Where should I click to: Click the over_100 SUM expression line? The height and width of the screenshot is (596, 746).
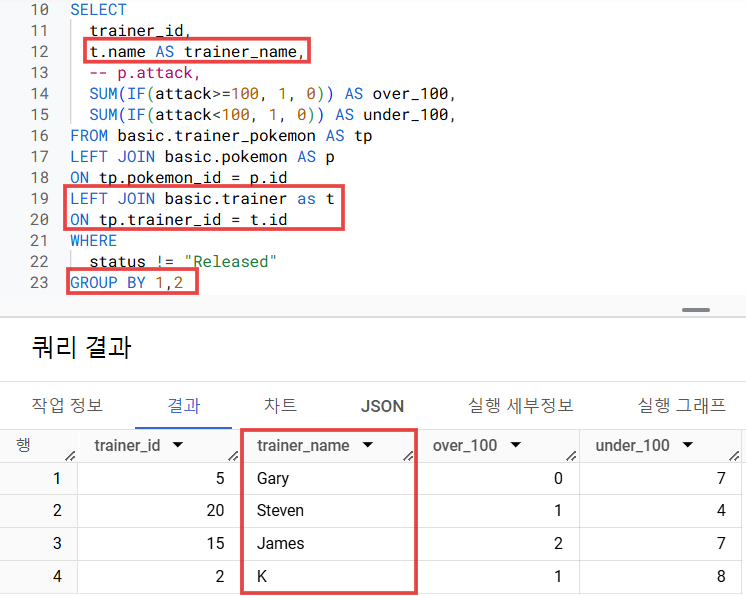(272, 94)
